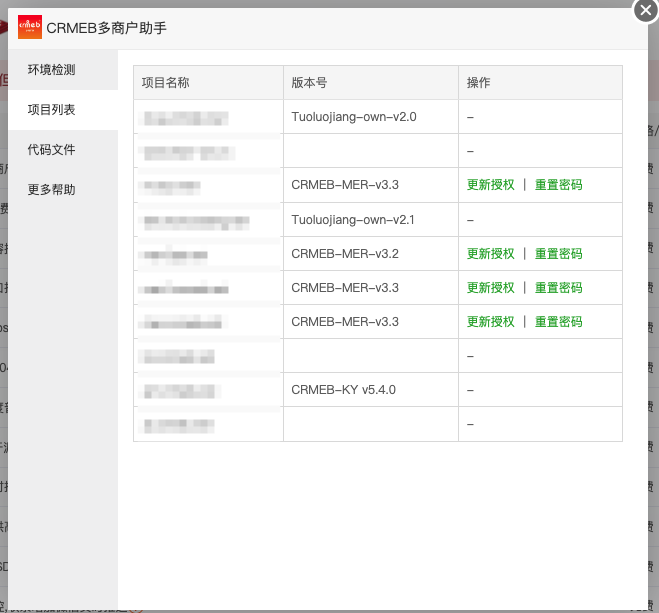Select the 项目列表 tab
The height and width of the screenshot is (613, 659).
(63, 110)
